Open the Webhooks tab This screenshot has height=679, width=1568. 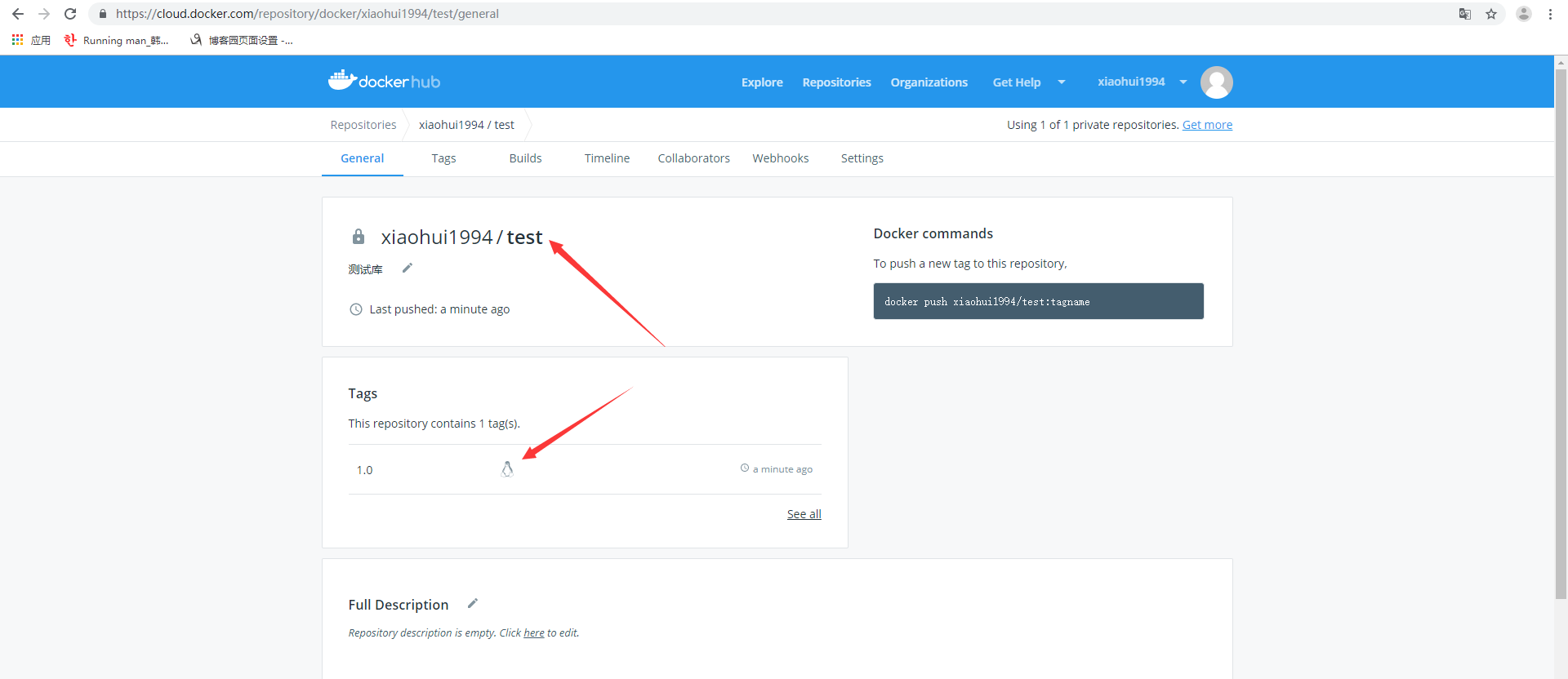tap(781, 158)
